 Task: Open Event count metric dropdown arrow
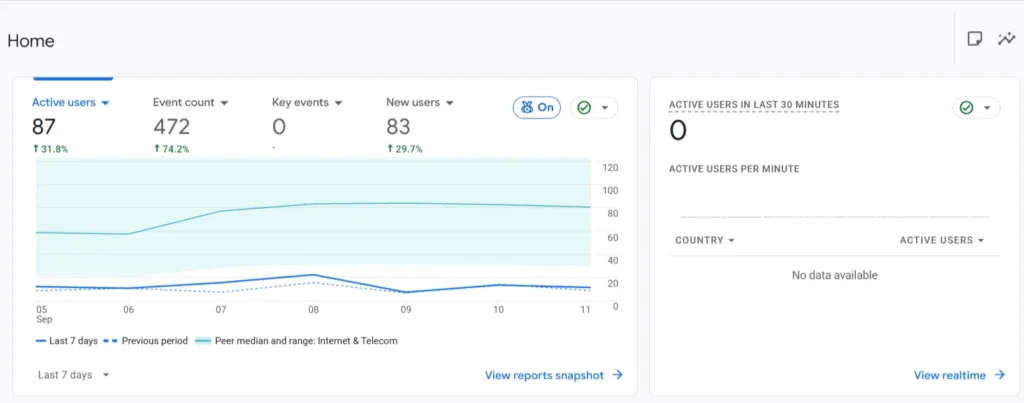[x=224, y=103]
